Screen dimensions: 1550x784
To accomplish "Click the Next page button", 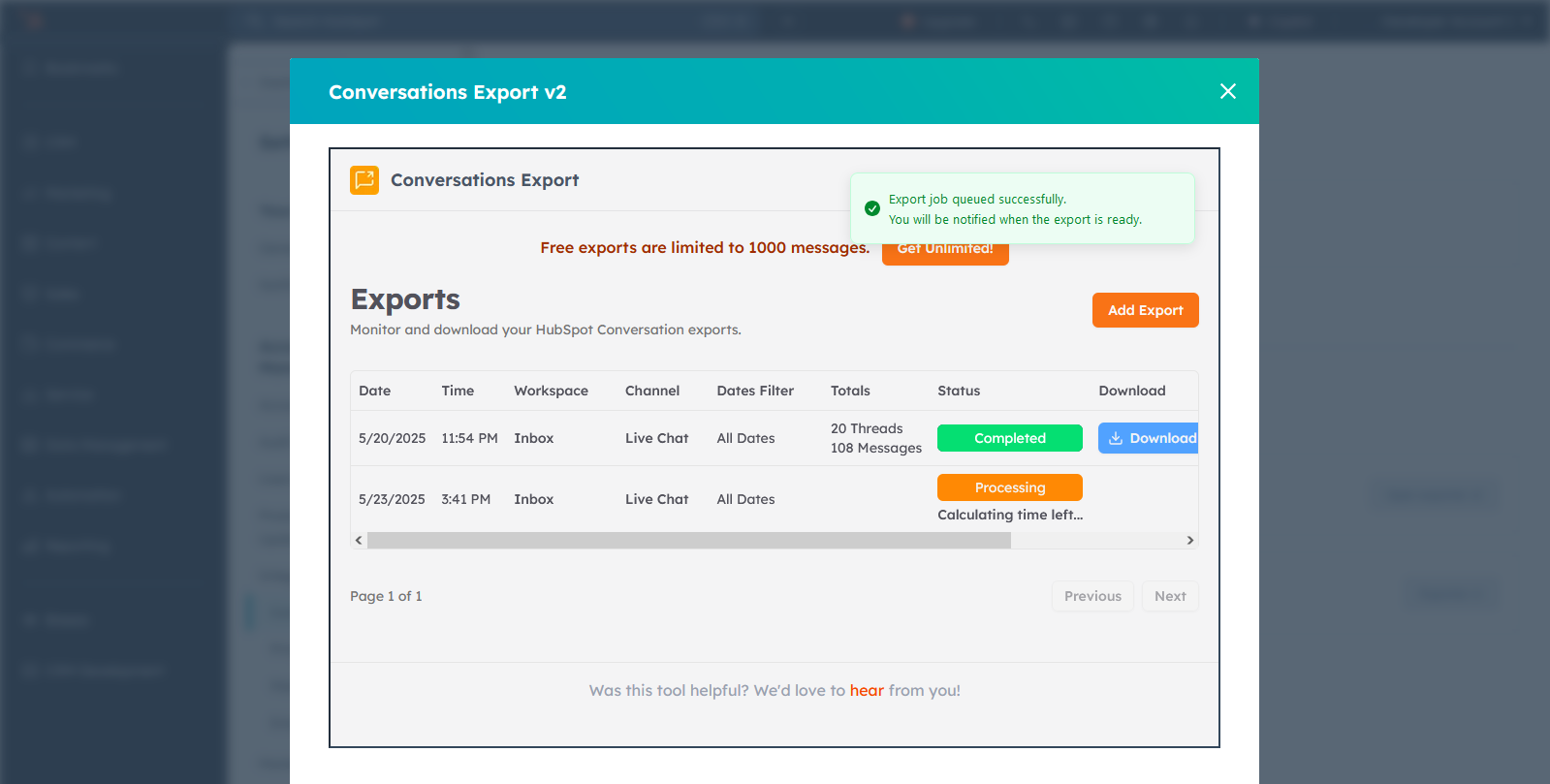I will pos(1170,596).
